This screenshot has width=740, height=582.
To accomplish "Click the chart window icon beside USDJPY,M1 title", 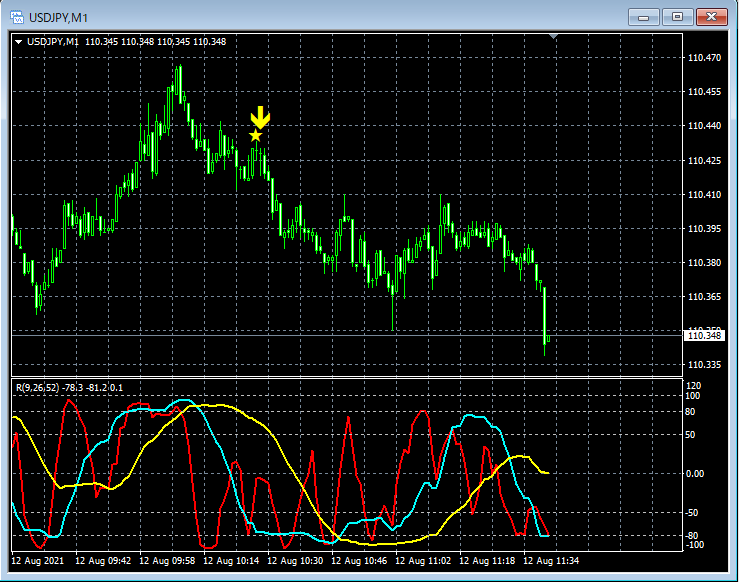I will click(17, 17).
